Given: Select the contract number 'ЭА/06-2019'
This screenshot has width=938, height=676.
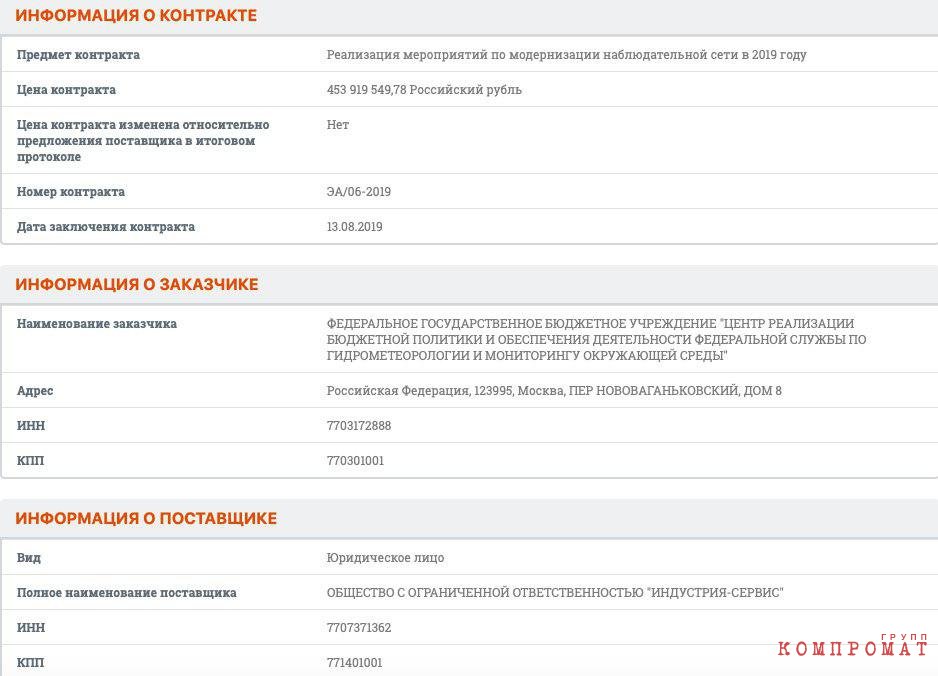Looking at the screenshot, I should click(359, 191).
